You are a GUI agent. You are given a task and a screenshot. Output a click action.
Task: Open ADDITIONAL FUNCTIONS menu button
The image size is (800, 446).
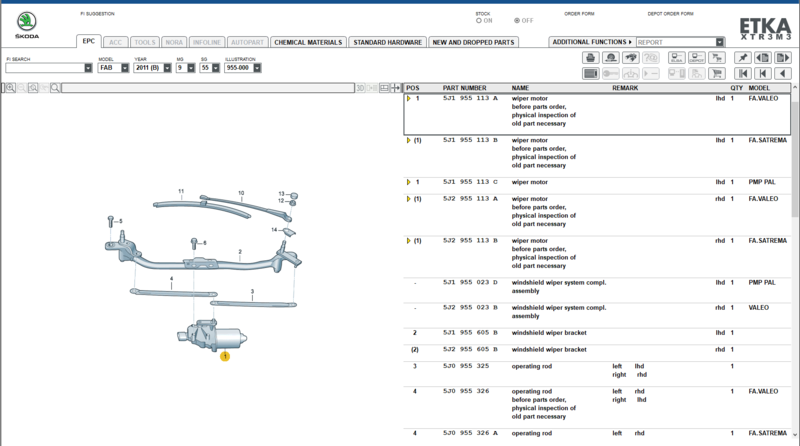[592, 42]
